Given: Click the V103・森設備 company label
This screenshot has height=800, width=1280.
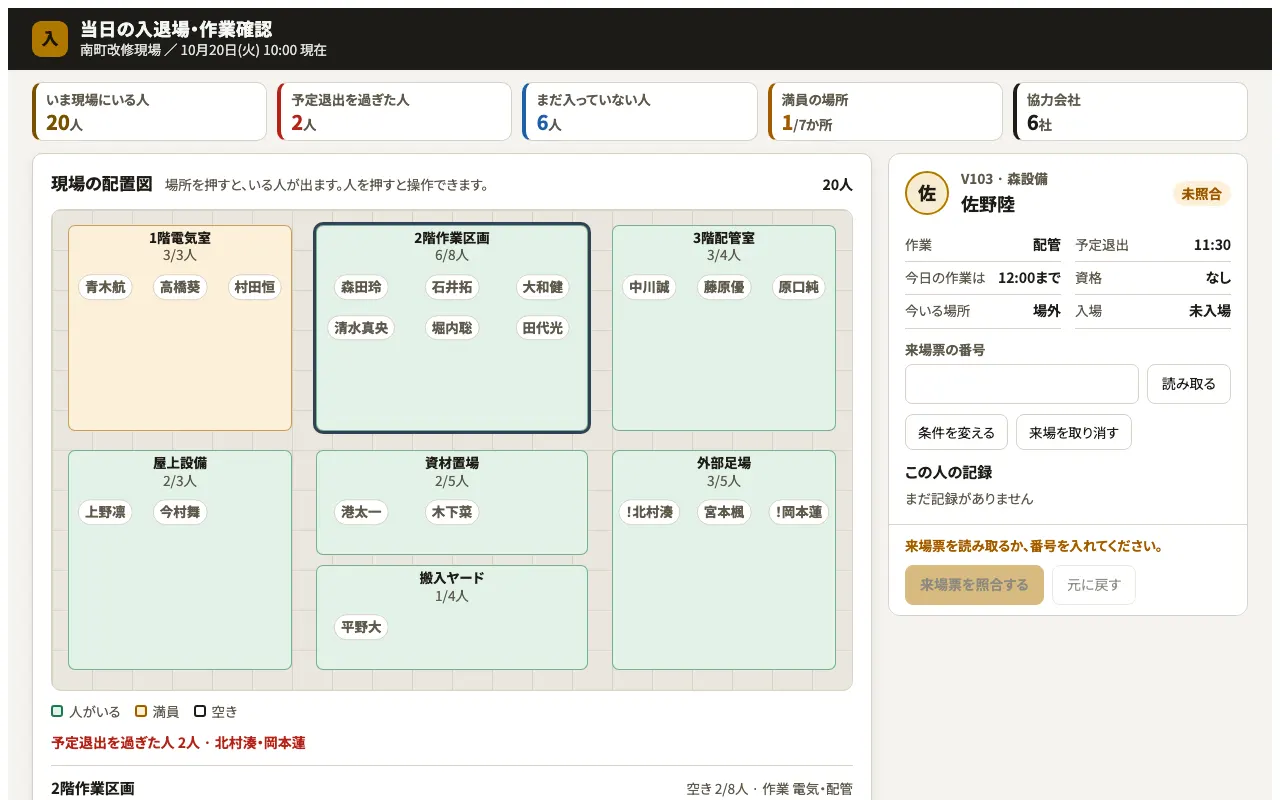Looking at the screenshot, I should [x=1004, y=179].
